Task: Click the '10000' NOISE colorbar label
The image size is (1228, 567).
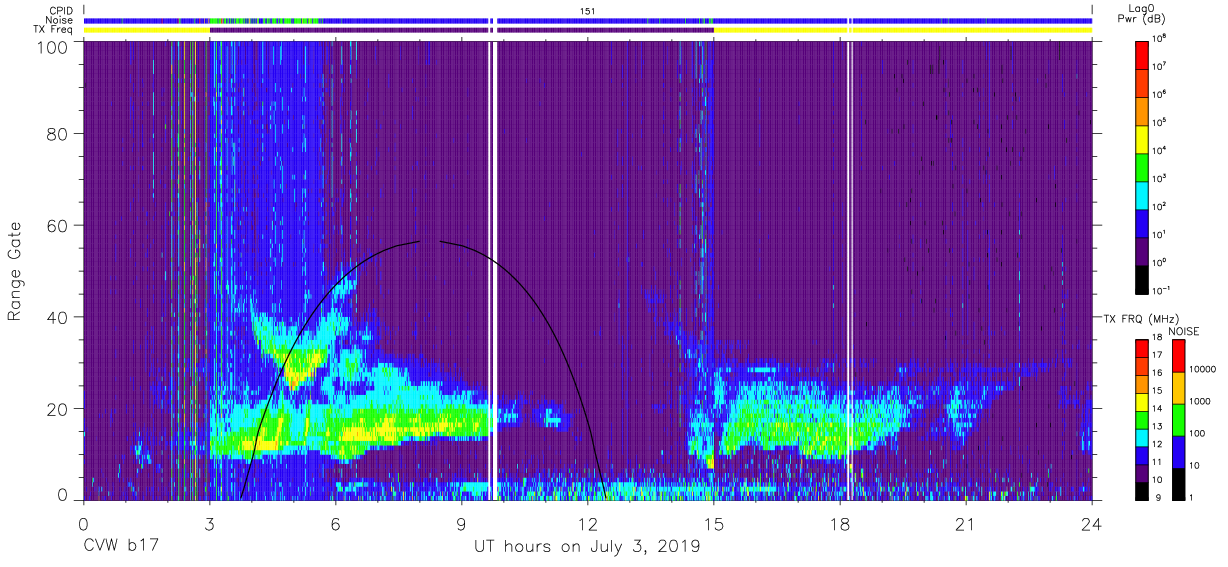Action: tap(1202, 368)
